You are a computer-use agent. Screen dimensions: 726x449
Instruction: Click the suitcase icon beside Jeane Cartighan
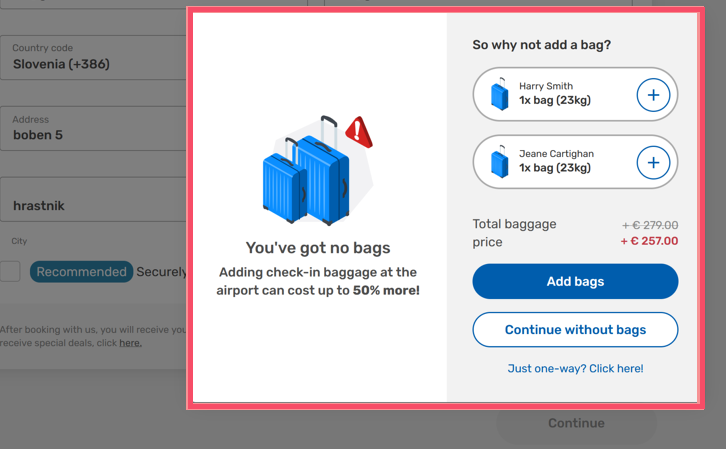coord(500,163)
